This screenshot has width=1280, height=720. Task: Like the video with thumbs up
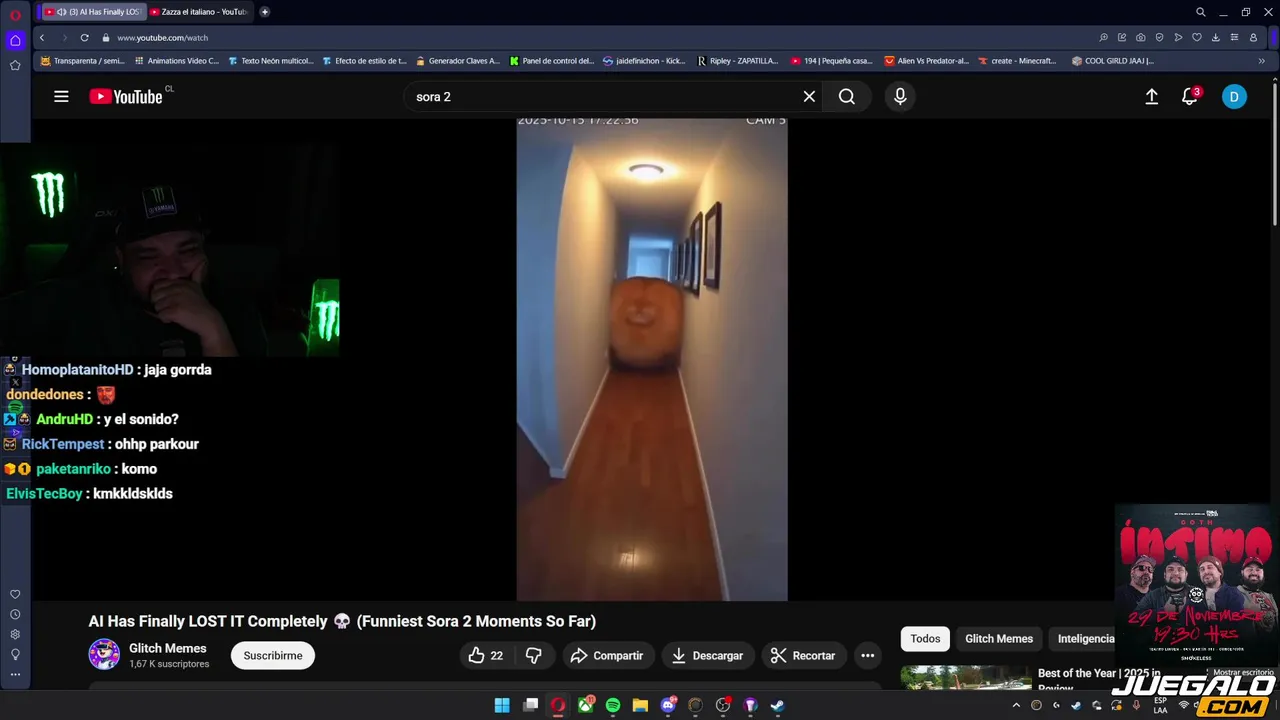[x=486, y=655]
